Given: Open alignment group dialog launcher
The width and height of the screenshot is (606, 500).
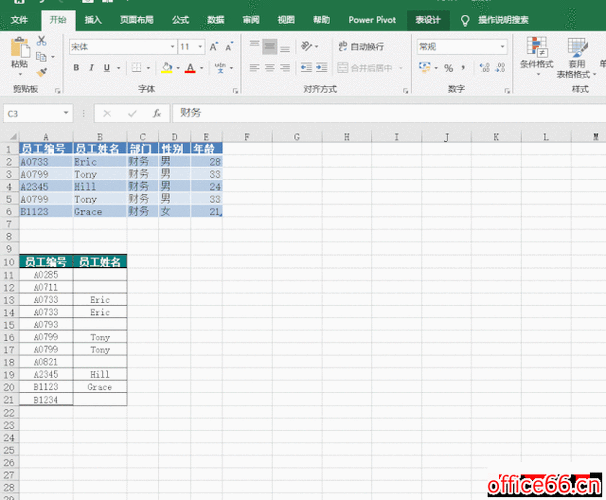Looking at the screenshot, I should coord(405,91).
